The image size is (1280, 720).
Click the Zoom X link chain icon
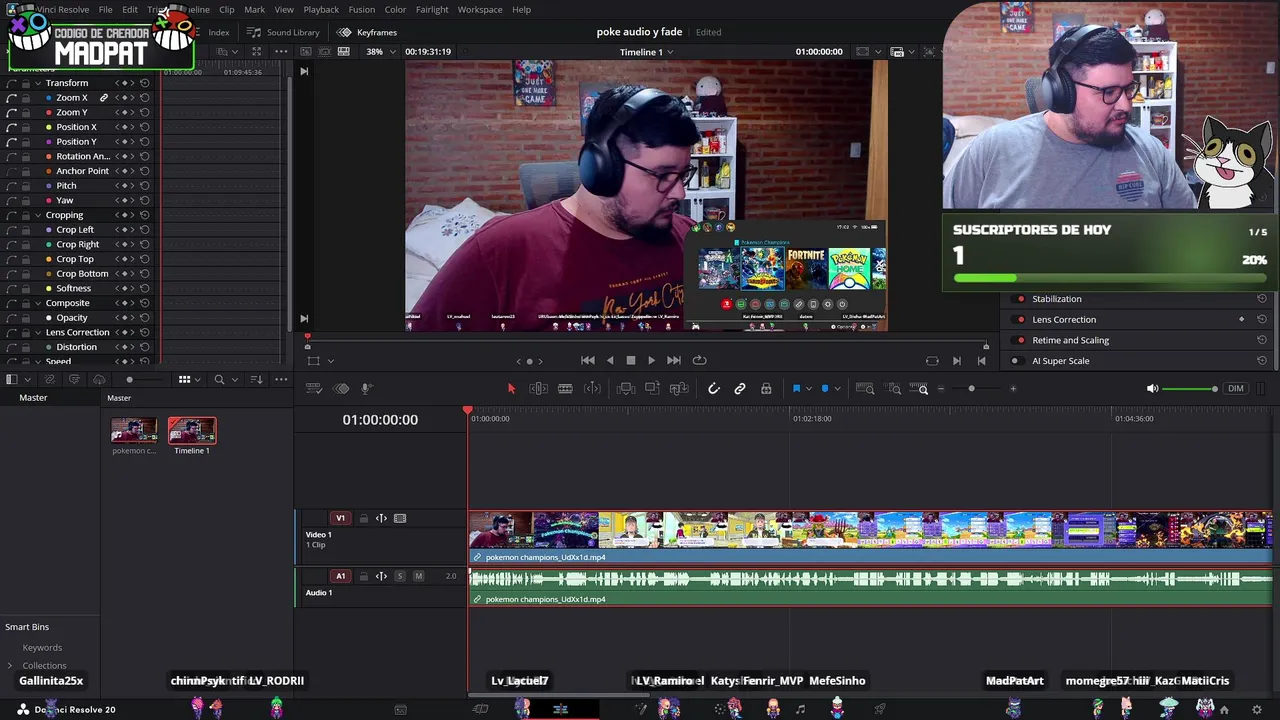tap(103, 98)
